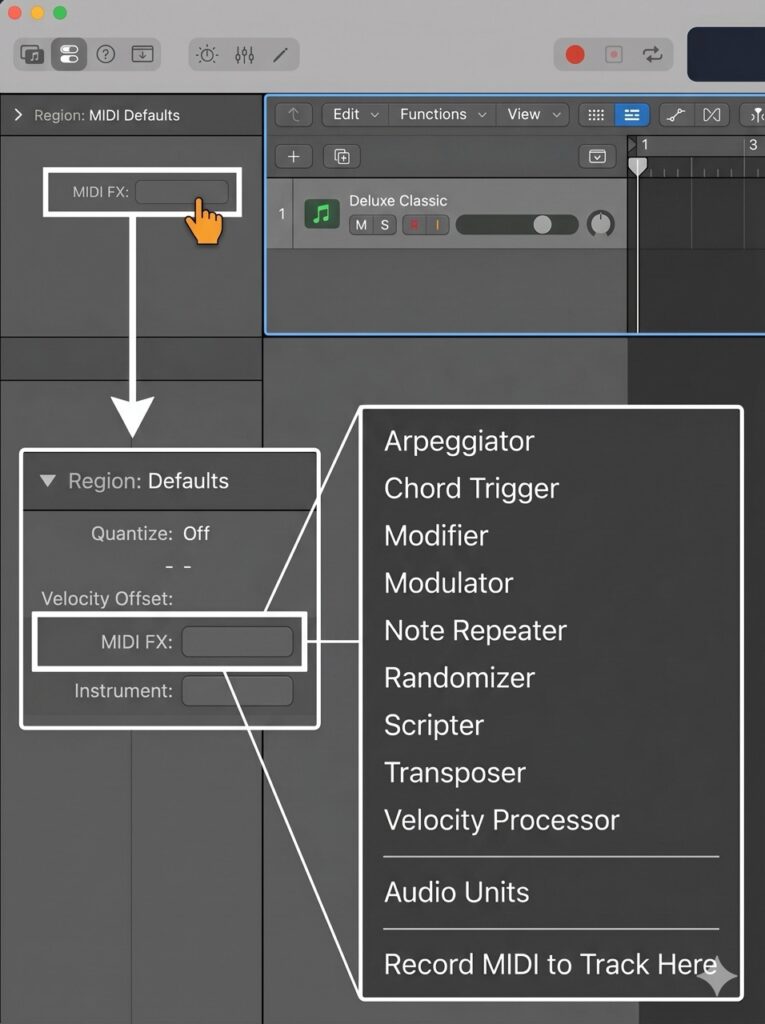Select Transposer menu entry
This screenshot has height=1024, width=765.
coord(455,773)
